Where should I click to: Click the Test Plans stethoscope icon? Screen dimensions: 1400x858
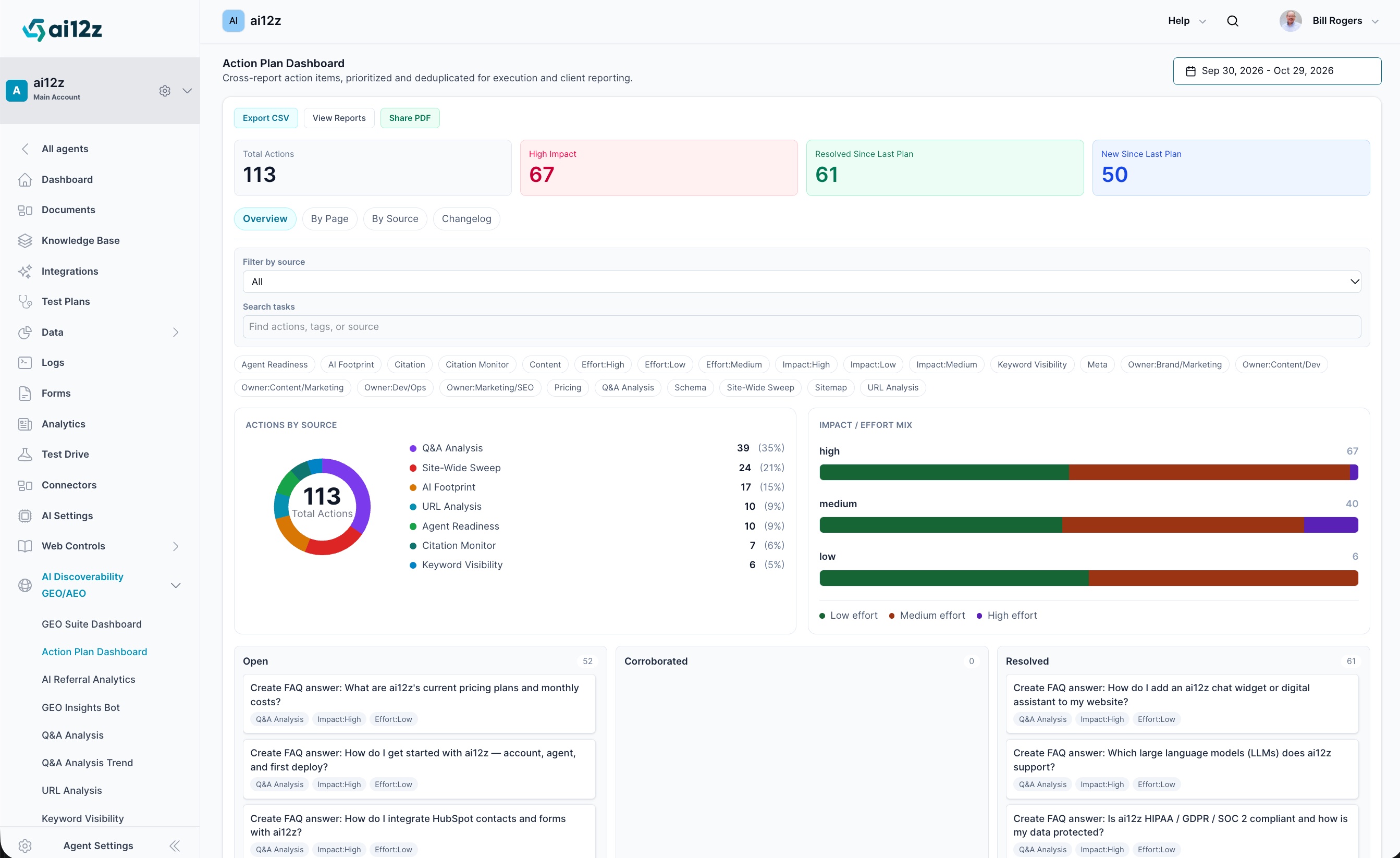pyautogui.click(x=25, y=302)
